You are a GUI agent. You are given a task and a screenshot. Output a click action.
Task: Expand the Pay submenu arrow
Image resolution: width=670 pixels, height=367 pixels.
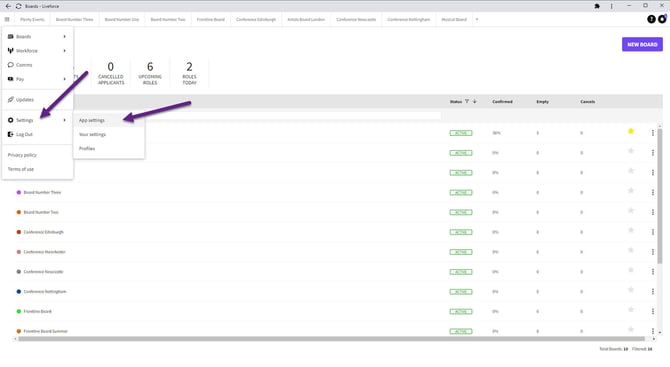pos(65,79)
